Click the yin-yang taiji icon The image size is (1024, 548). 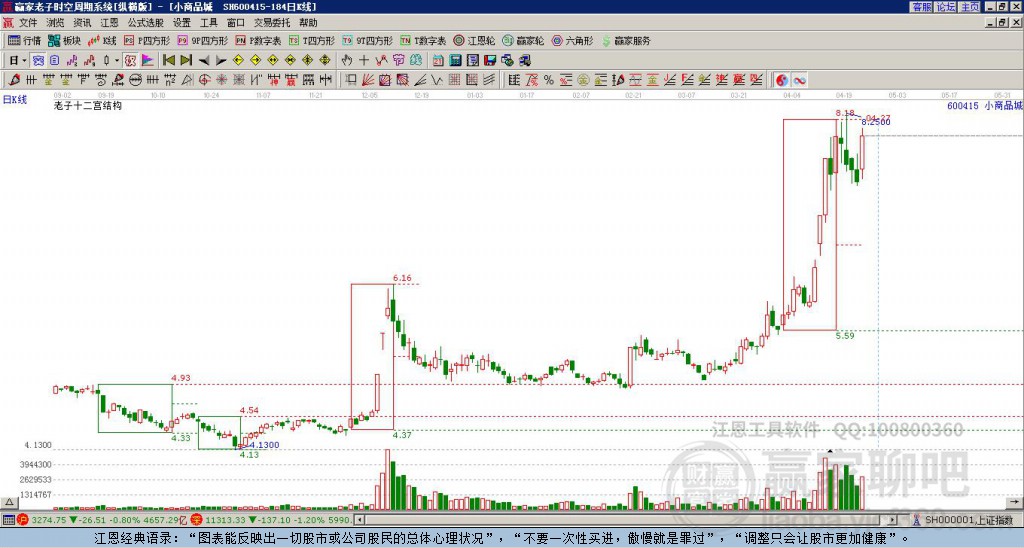[782, 80]
